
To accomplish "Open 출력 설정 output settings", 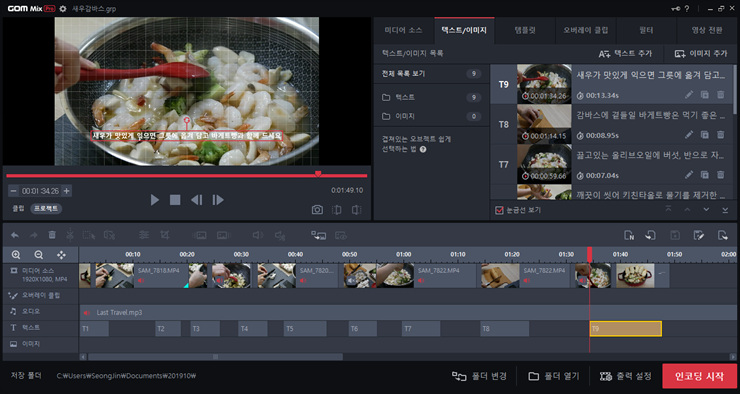I will tap(626, 376).
